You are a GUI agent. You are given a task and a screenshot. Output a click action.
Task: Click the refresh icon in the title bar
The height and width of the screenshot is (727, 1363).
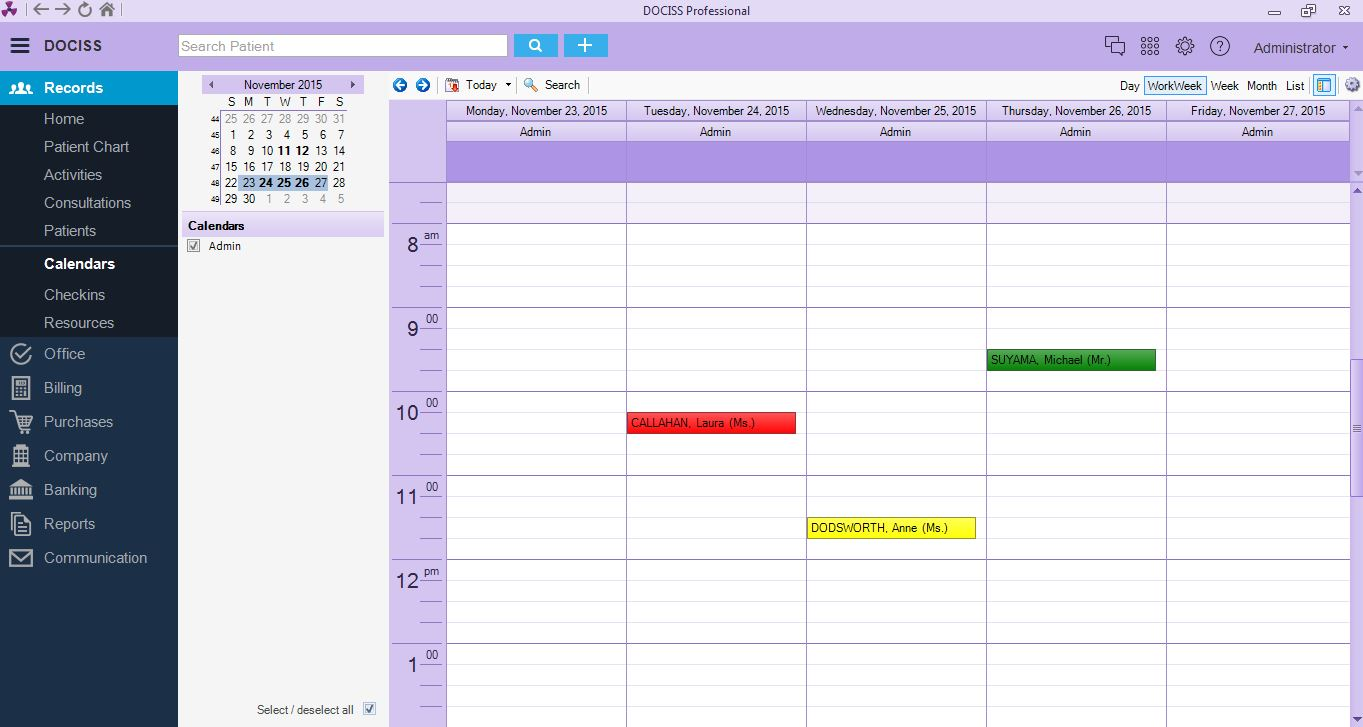pyautogui.click(x=85, y=10)
